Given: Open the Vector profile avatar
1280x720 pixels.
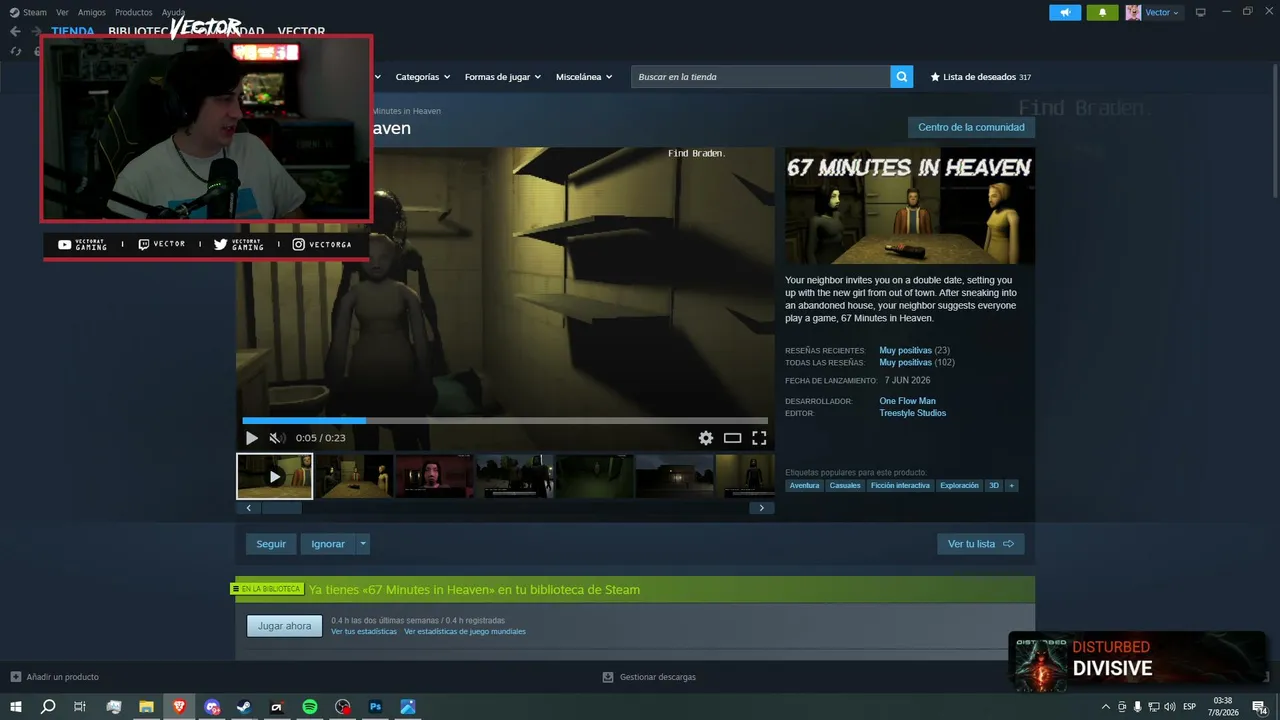Looking at the screenshot, I should (1133, 13).
